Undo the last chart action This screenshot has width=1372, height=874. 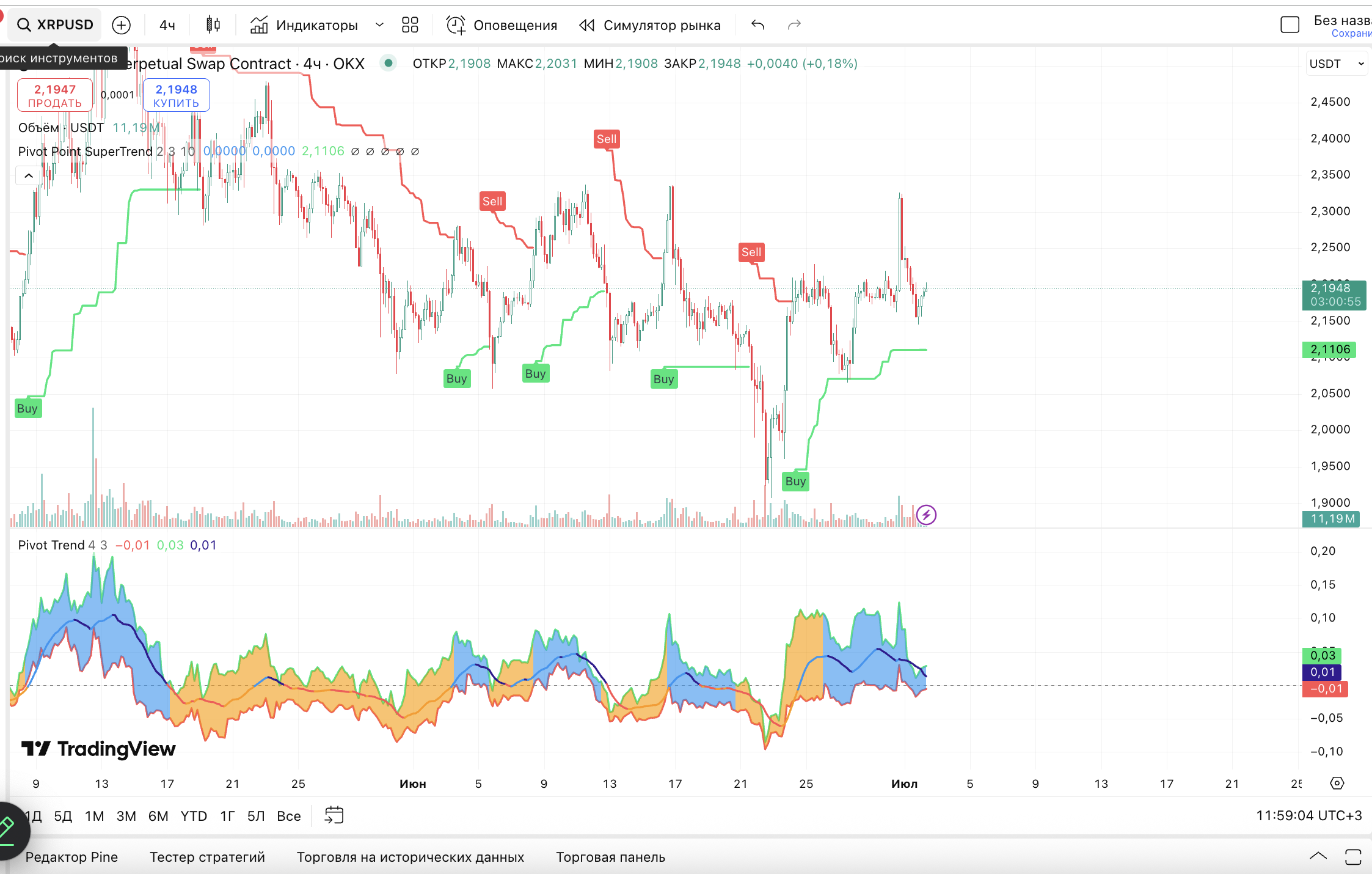click(x=758, y=25)
